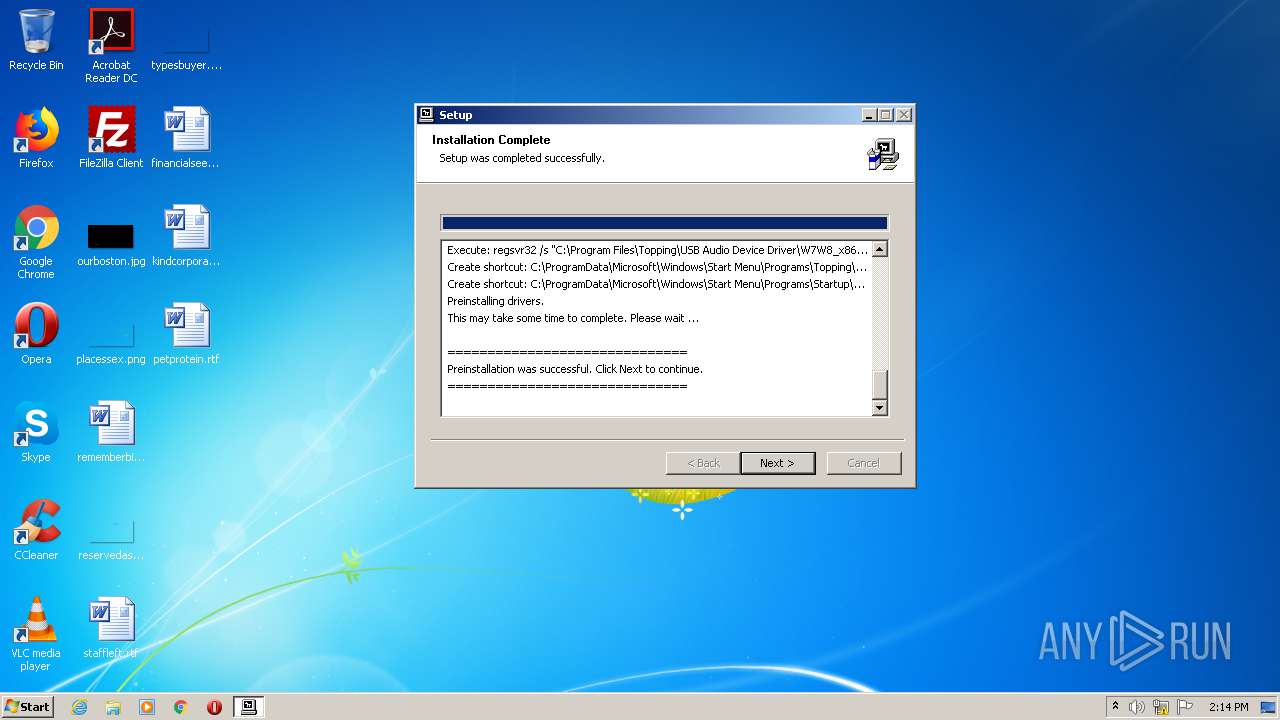1280x720 pixels.
Task: Select the typesbuyer desktop file
Action: [x=186, y=41]
